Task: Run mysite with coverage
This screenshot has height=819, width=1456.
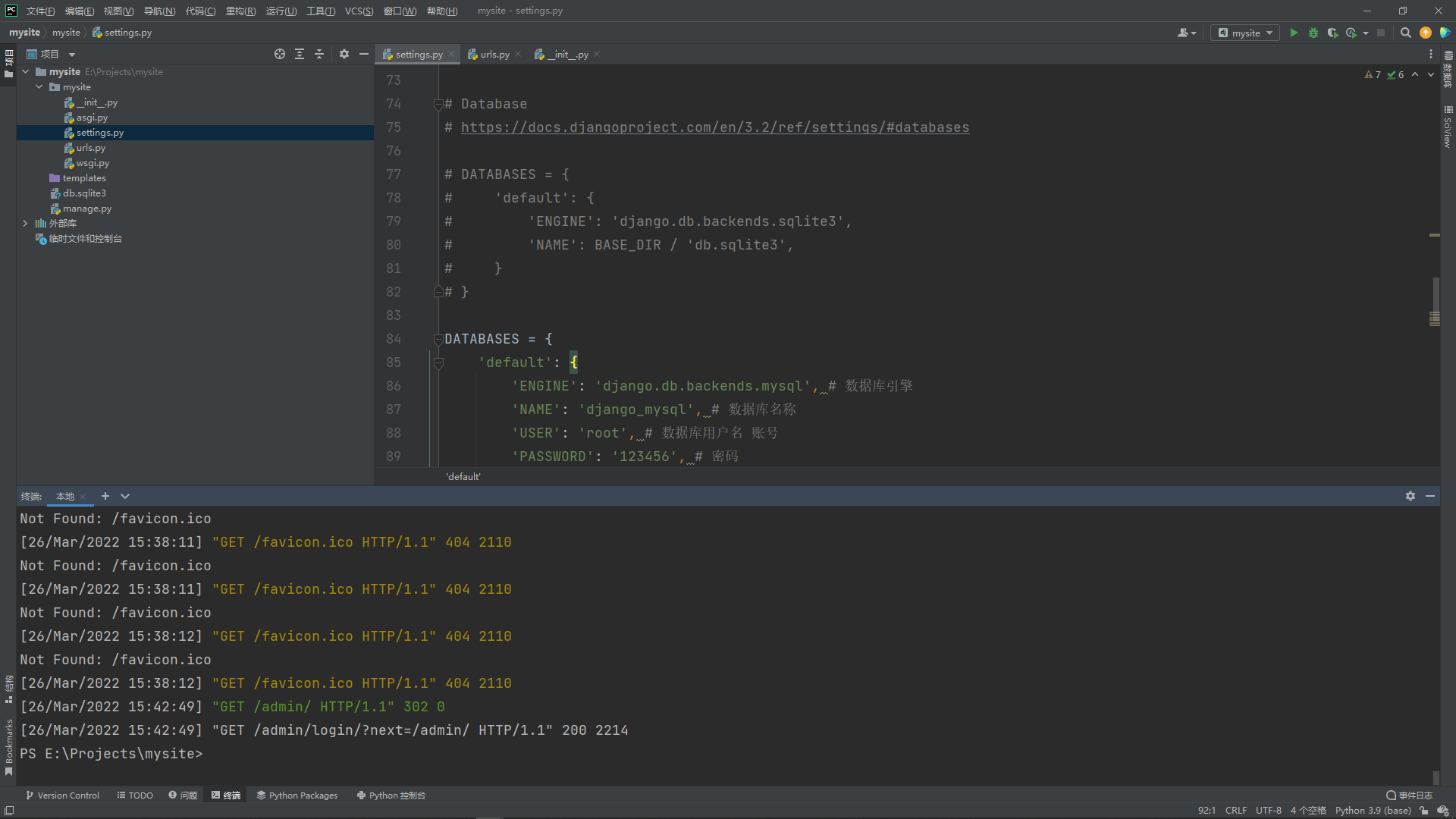Action: tap(1332, 33)
